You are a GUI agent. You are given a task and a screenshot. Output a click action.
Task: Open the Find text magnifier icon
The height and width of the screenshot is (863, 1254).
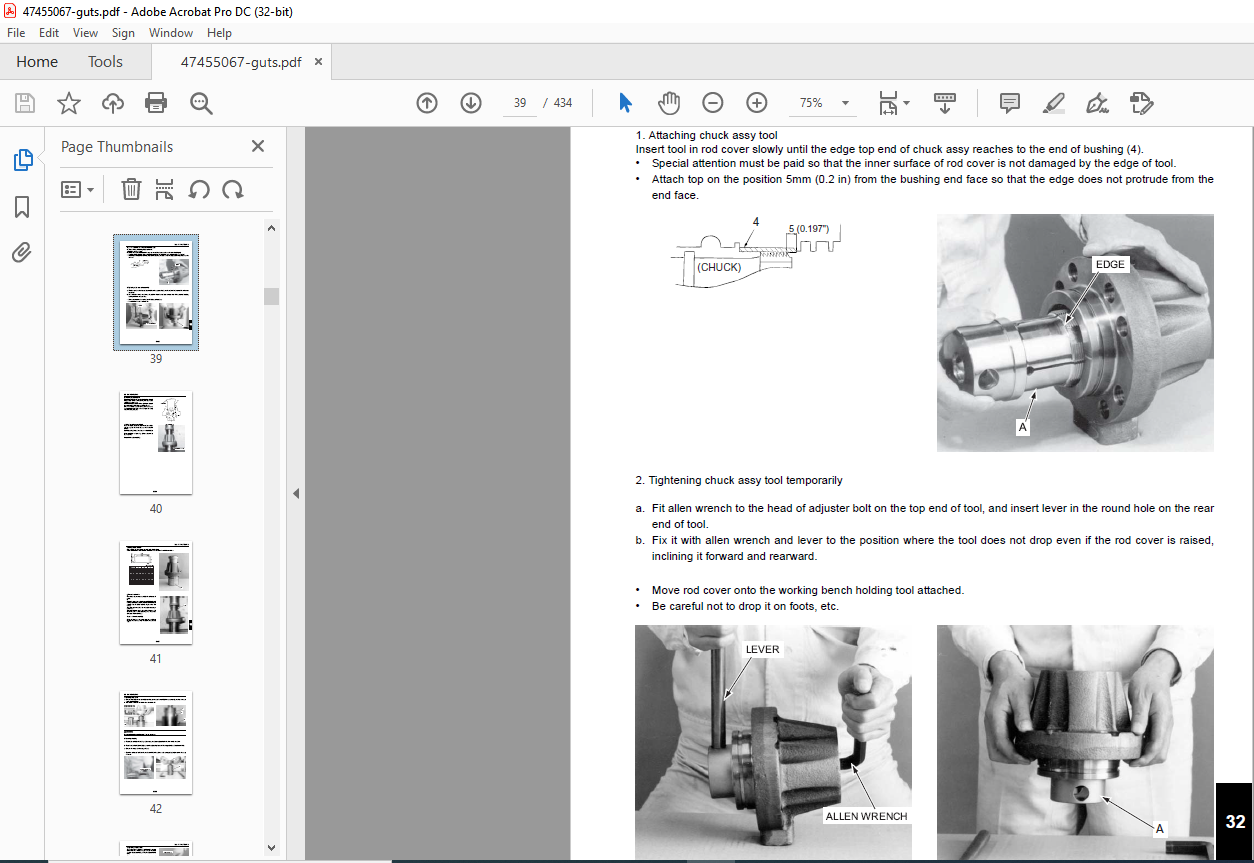(x=201, y=103)
